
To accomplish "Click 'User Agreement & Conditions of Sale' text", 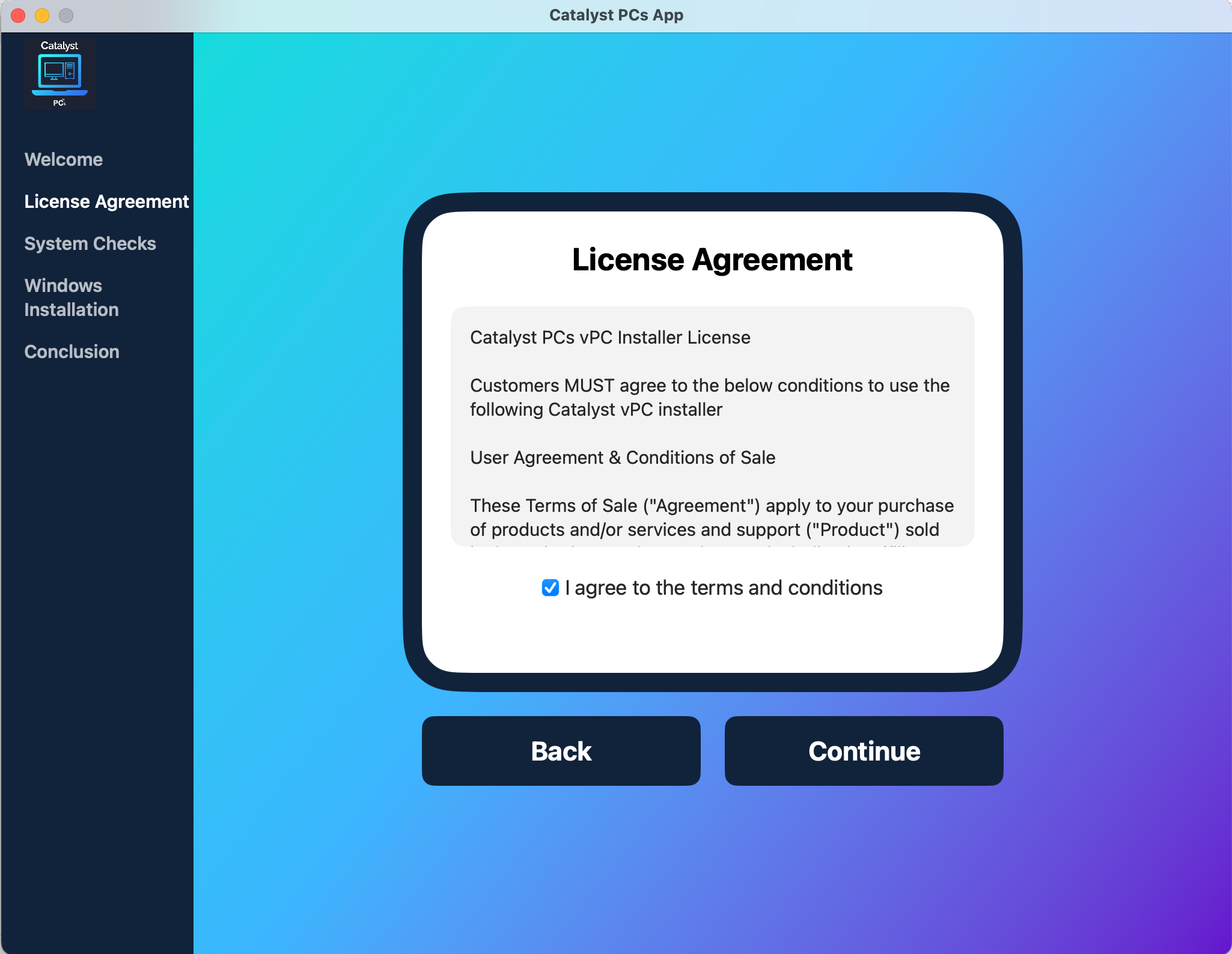I will pos(623,458).
